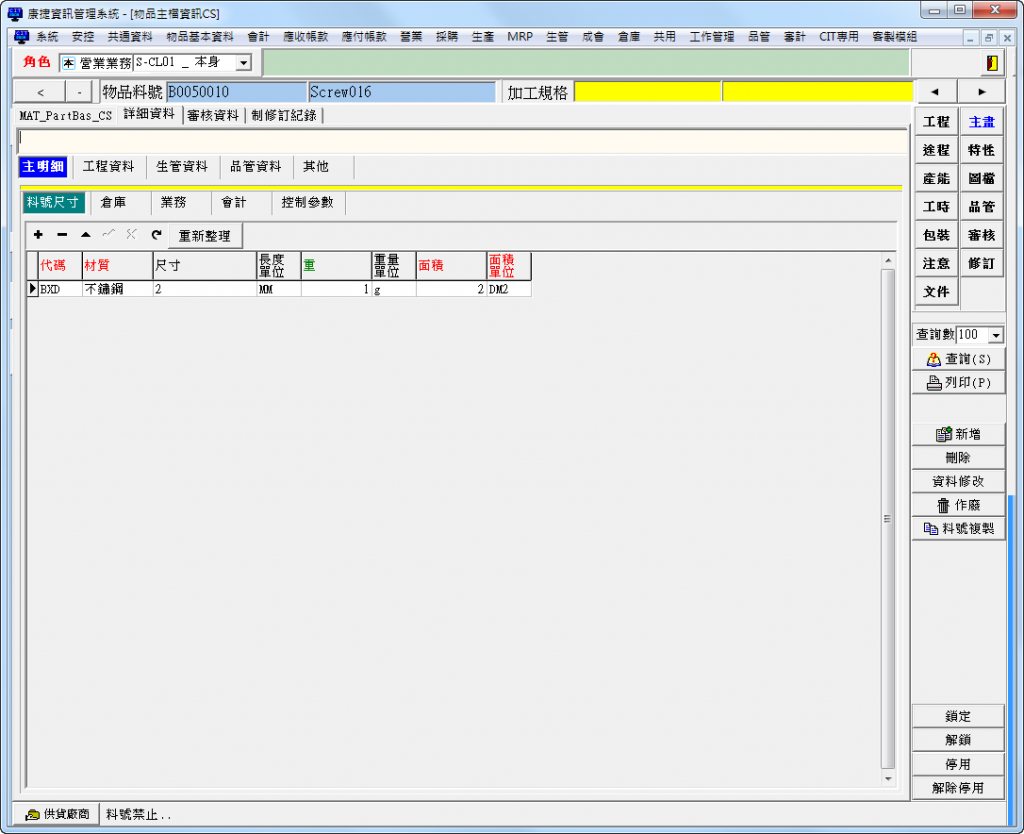This screenshot has width=1024, height=834.
Task: Click the circular refresh arrow icon
Action: 156,235
